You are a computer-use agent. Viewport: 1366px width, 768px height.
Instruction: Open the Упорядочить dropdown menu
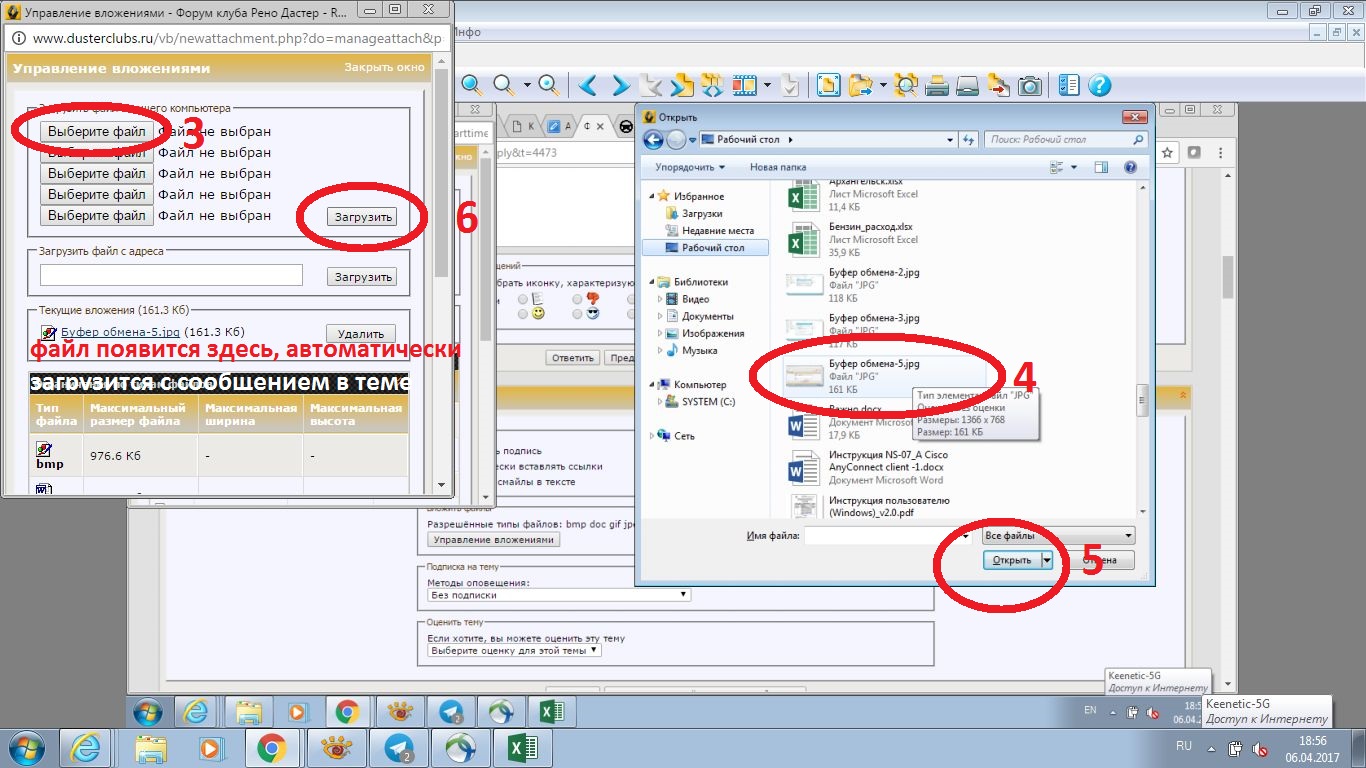pos(690,167)
